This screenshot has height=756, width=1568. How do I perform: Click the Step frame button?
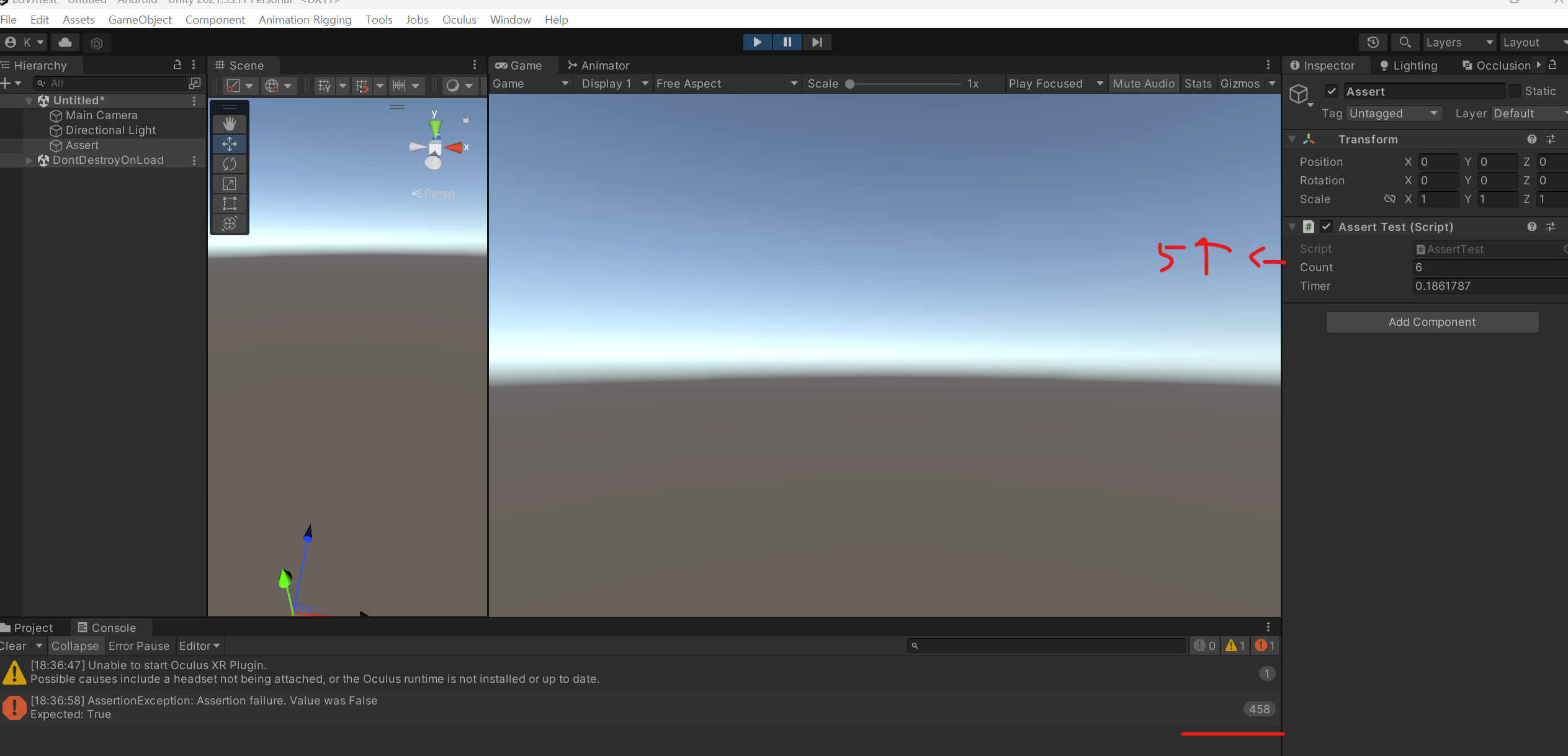817,42
